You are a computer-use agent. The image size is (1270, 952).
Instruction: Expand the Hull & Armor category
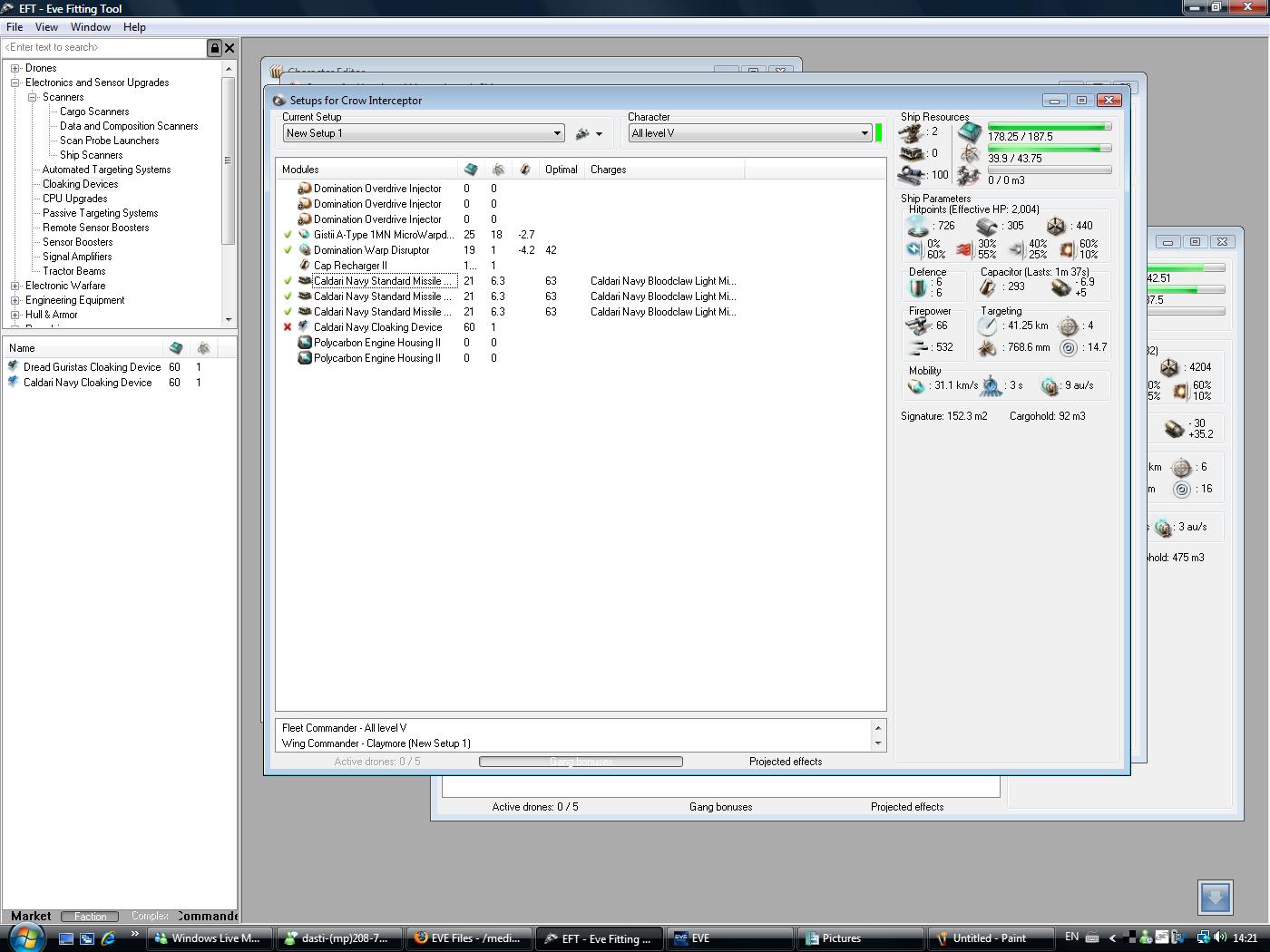[15, 315]
